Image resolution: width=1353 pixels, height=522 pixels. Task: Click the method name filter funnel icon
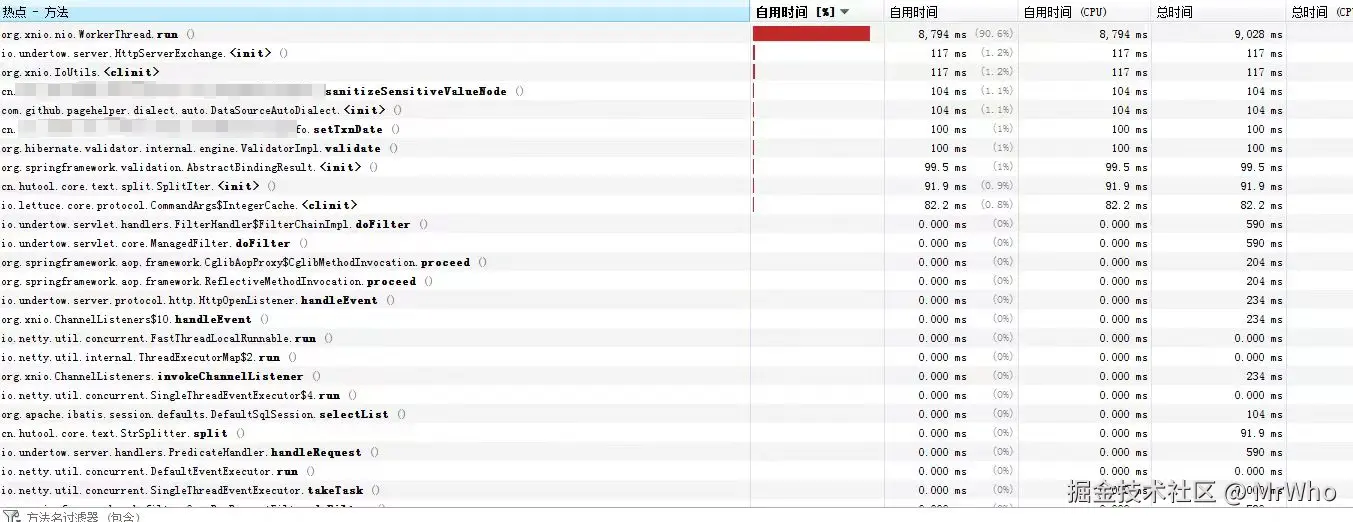pyautogui.click(x=10, y=517)
